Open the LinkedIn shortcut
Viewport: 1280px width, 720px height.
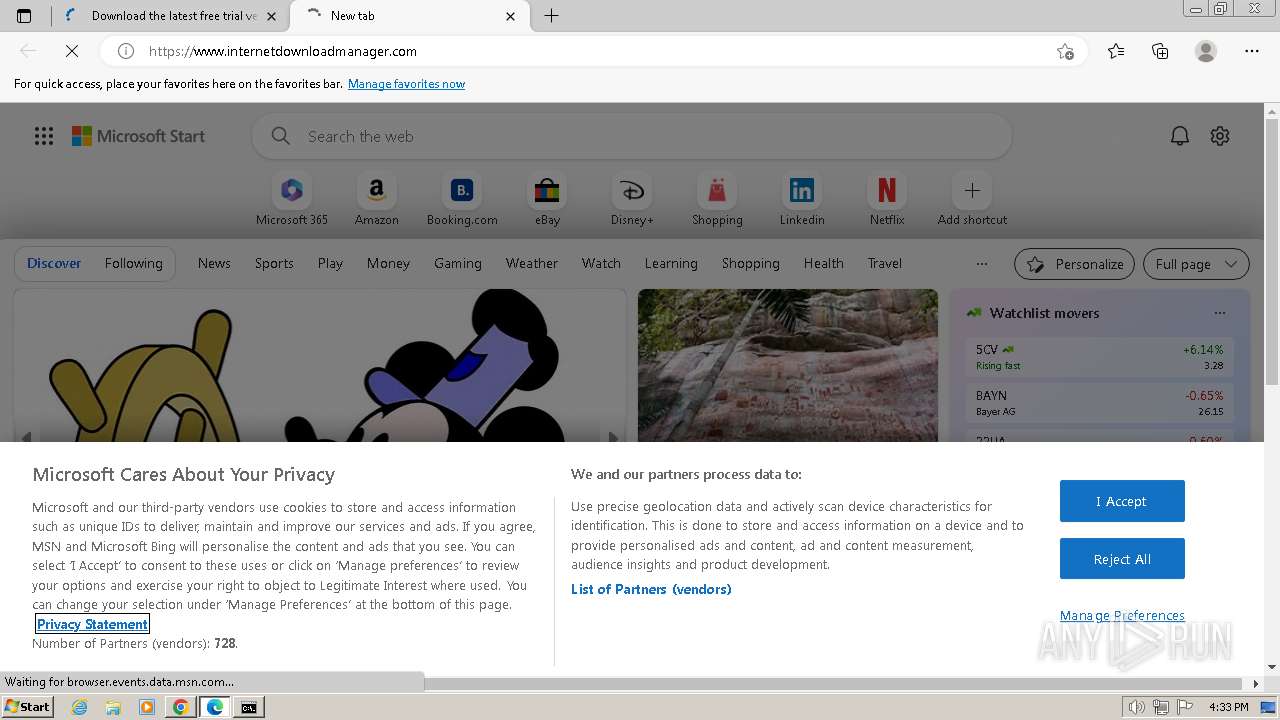(x=802, y=200)
